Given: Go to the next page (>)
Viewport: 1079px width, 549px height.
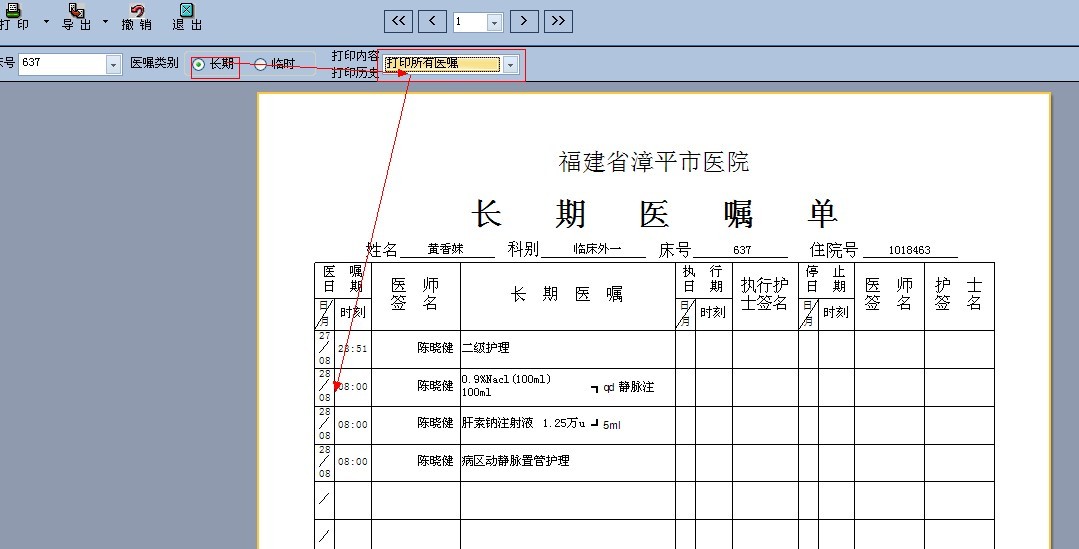Looking at the screenshot, I should (524, 21).
